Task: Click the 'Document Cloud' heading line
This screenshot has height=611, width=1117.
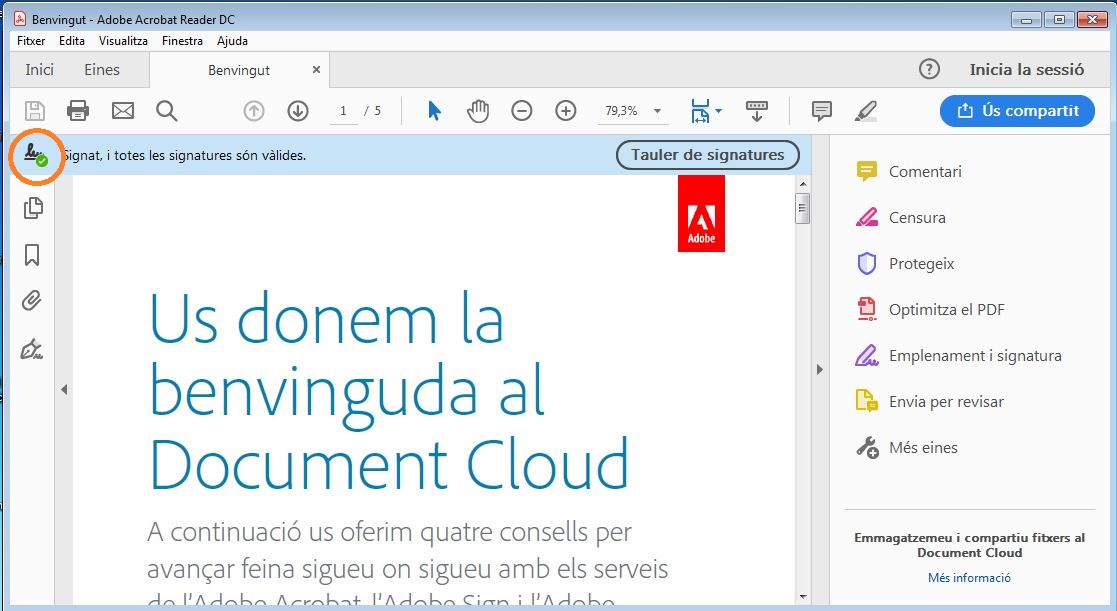Action: pos(389,464)
